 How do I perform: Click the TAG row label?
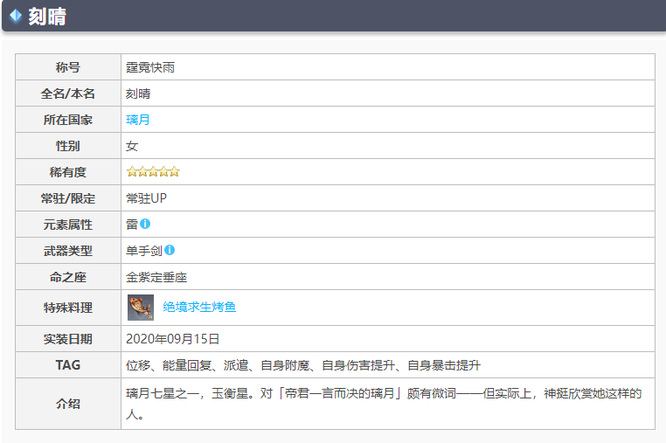pos(68,365)
